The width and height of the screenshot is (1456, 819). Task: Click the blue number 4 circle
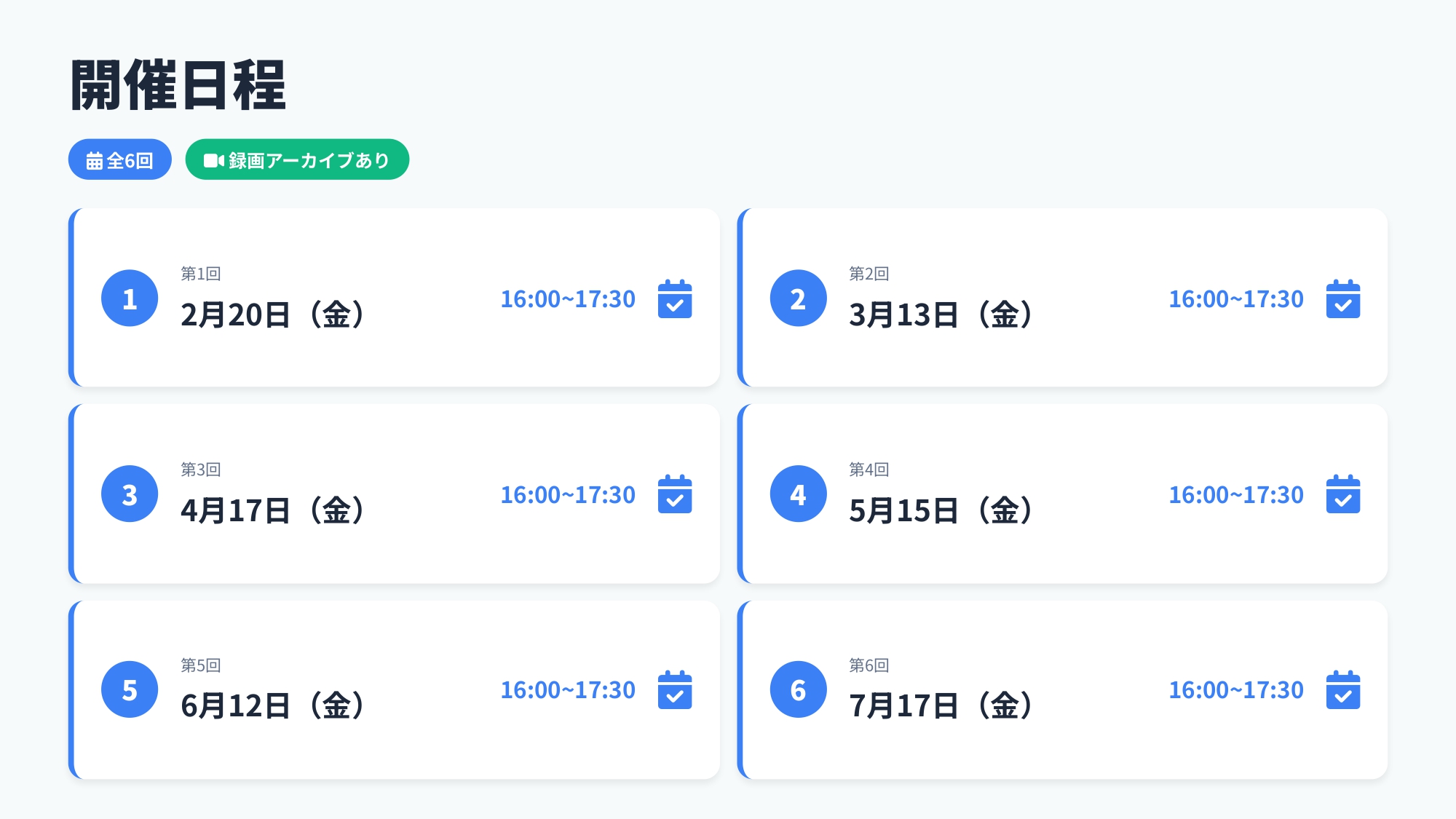point(798,494)
